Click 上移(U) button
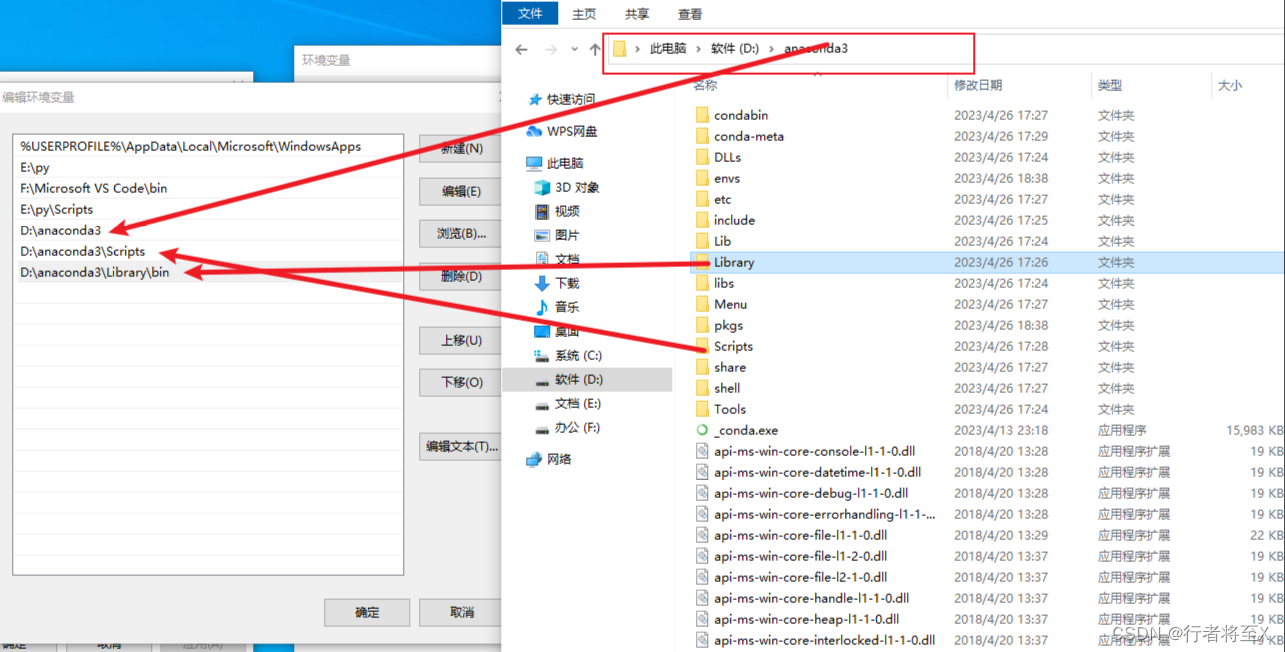 click(x=460, y=340)
